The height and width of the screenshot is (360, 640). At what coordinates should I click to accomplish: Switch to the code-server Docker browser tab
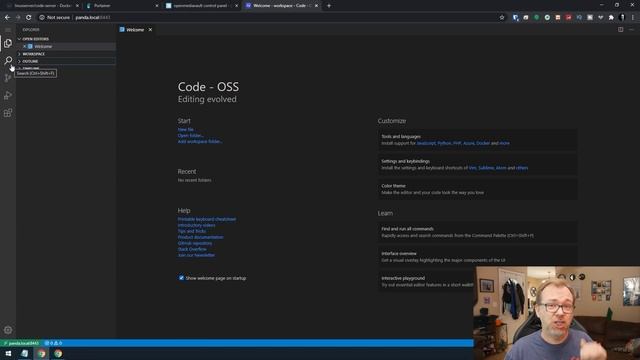(x=42, y=6)
